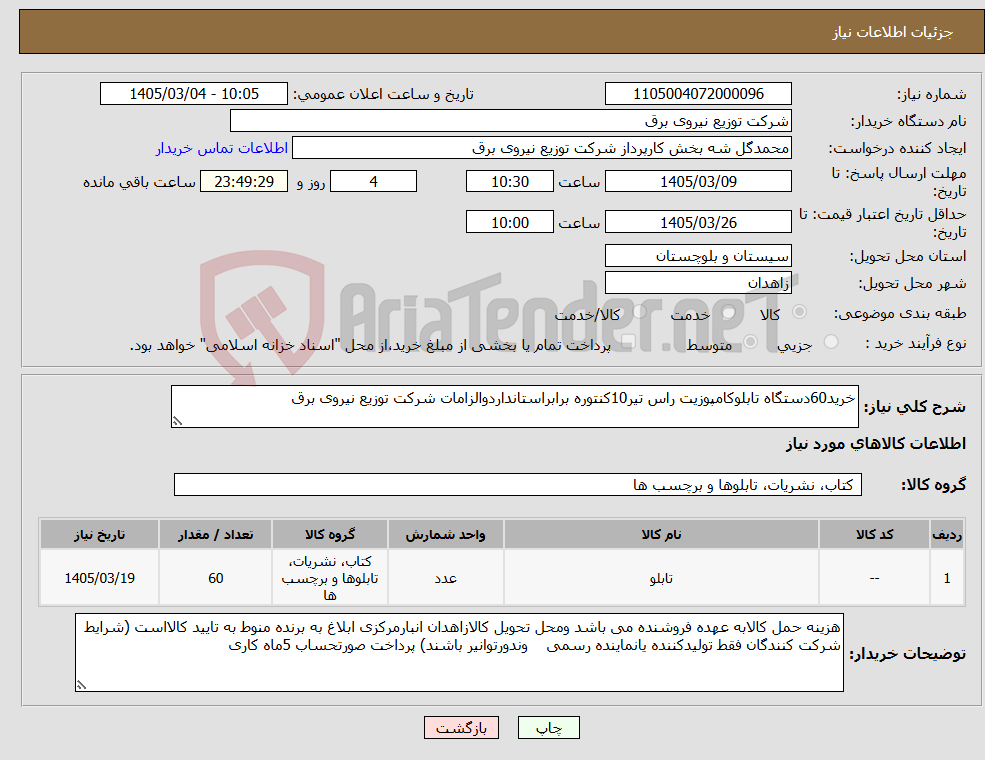Click the treasury payment note text
The height and width of the screenshot is (760, 985).
(370, 345)
